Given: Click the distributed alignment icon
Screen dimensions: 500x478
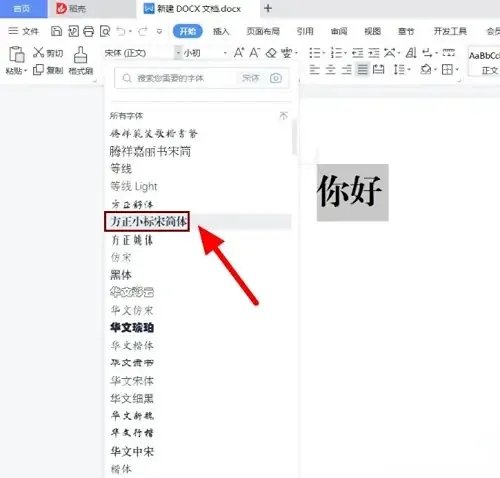Looking at the screenshot, I should pos(378,69).
